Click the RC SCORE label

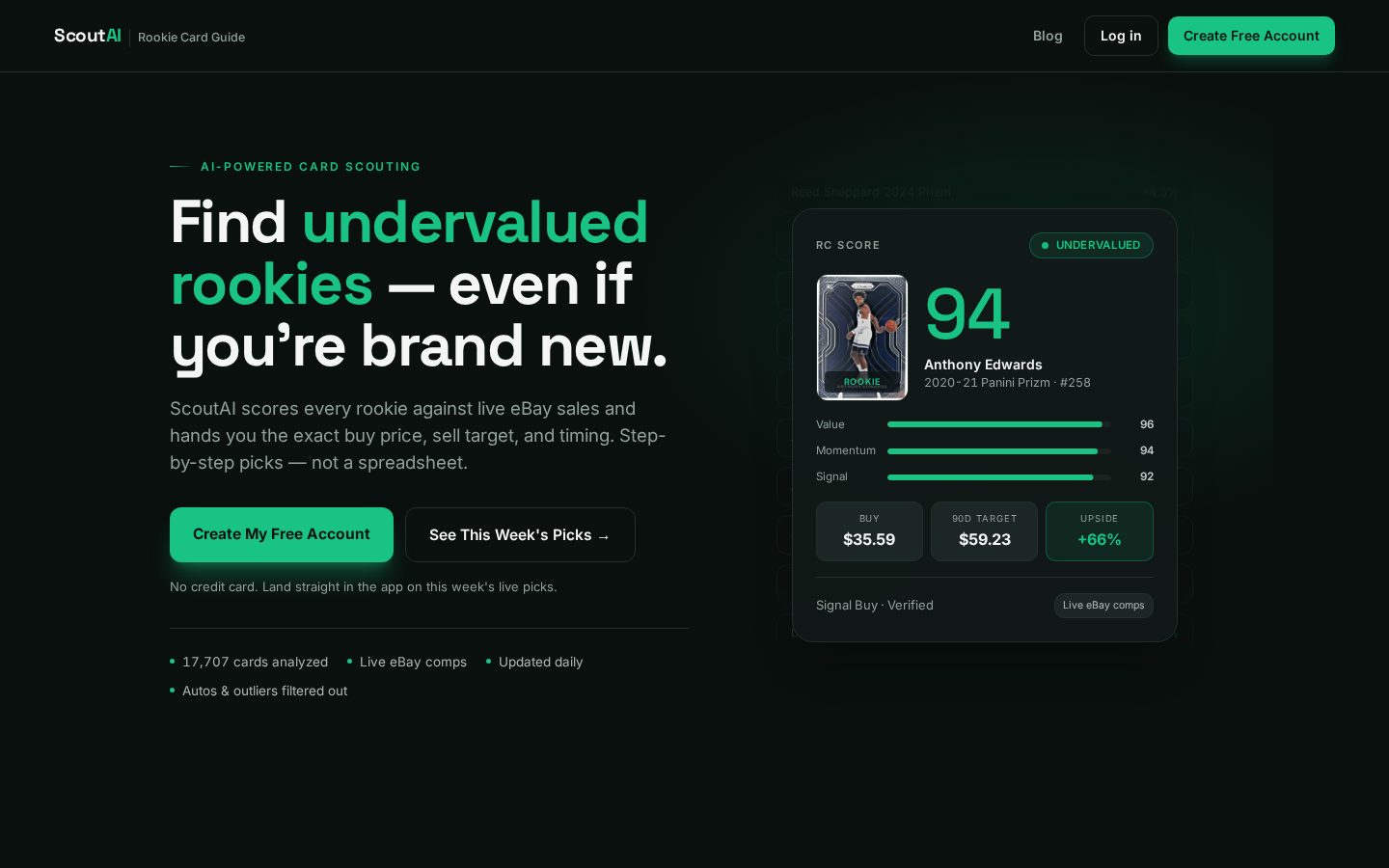(848, 245)
